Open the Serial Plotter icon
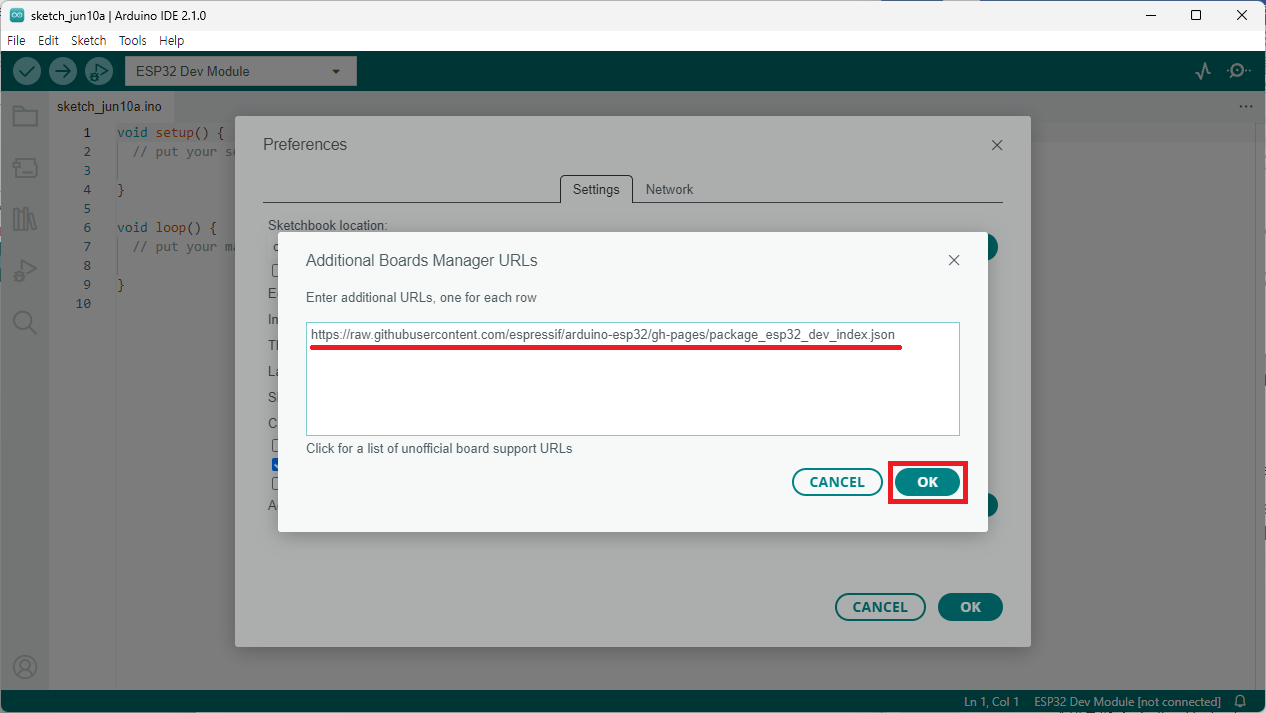Screen dimensions: 1266x713 1204,71
